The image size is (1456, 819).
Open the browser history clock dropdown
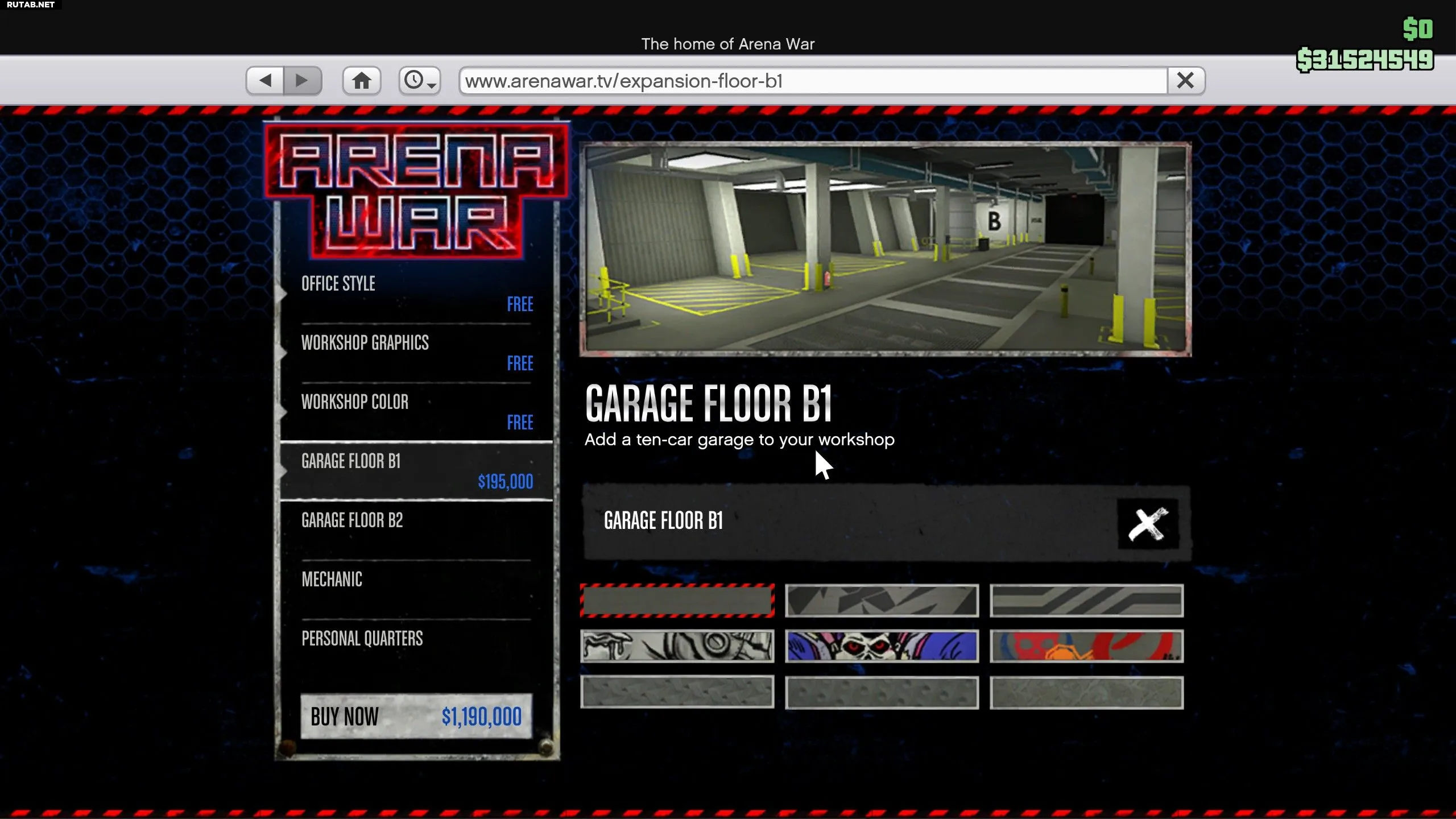[x=419, y=81]
